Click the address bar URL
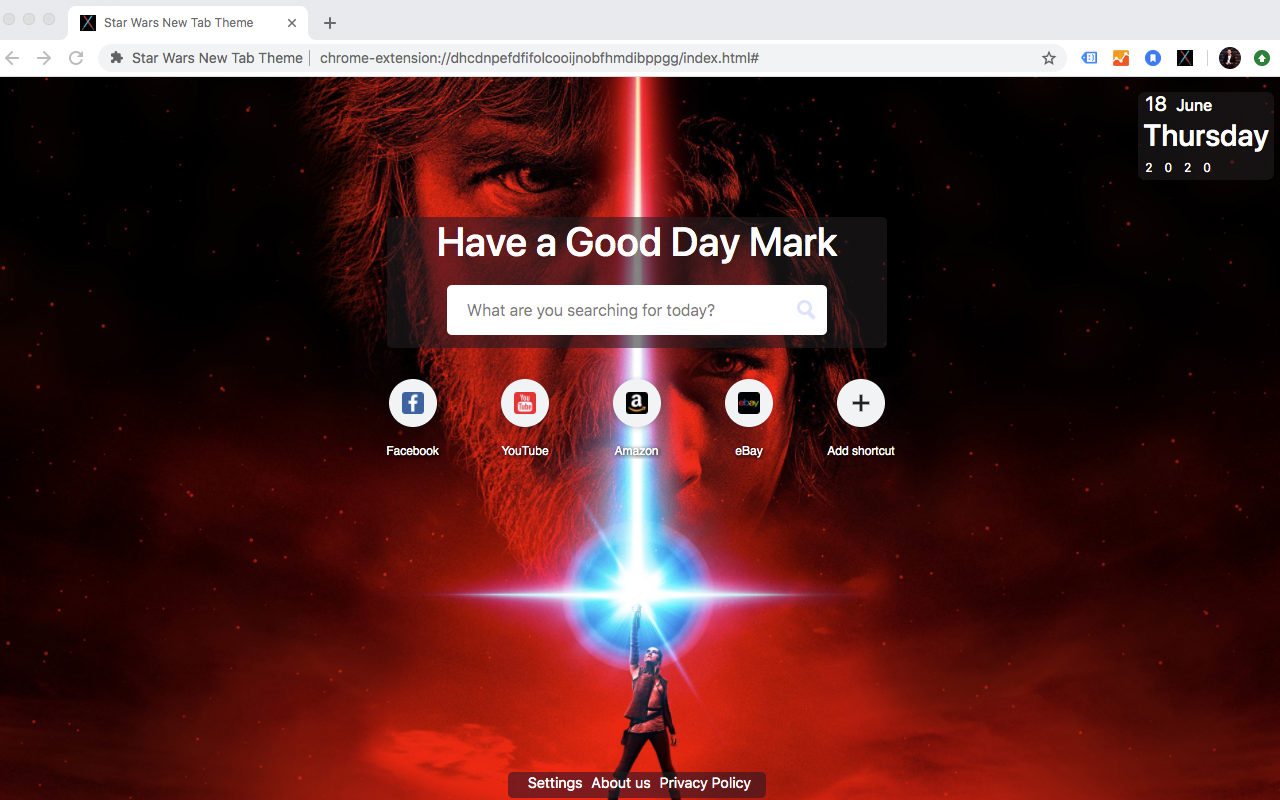This screenshot has height=800, width=1280. pos(539,58)
